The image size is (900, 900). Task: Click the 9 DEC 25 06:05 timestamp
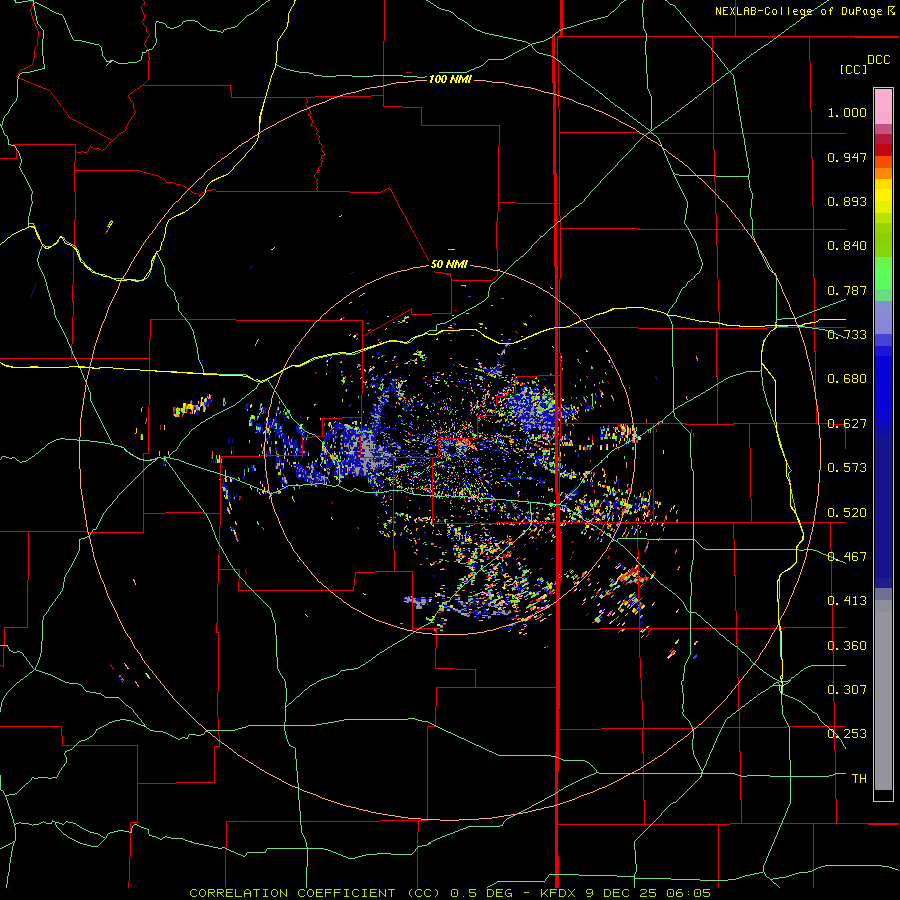(648, 893)
